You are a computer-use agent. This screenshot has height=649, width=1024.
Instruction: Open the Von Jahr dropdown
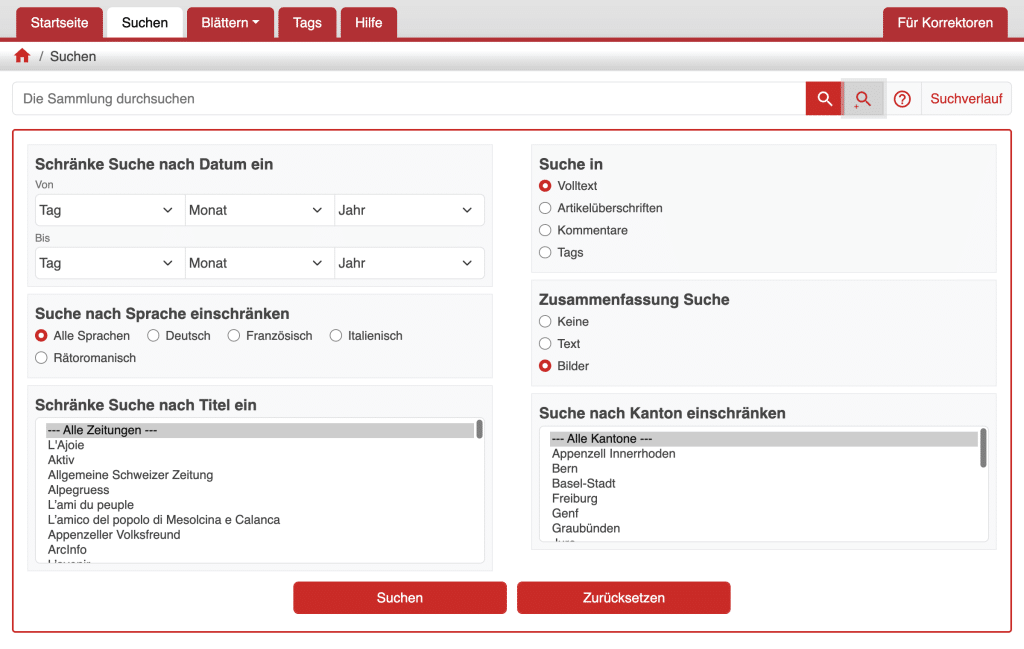click(x=407, y=210)
